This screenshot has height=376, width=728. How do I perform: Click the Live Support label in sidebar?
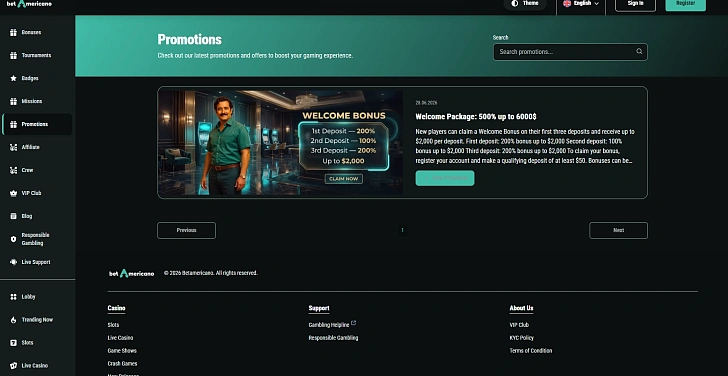tap(36, 262)
